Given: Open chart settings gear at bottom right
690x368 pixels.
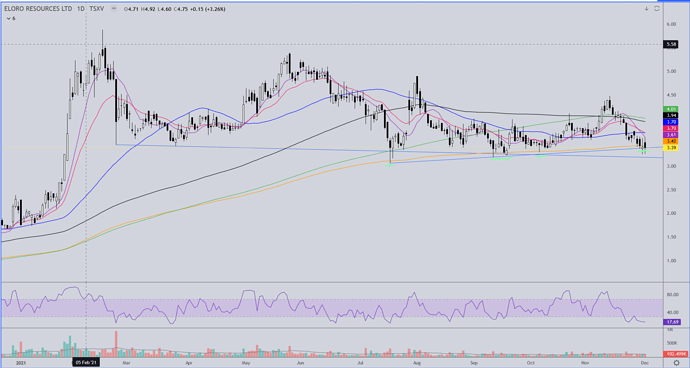Looking at the screenshot, I should (x=676, y=363).
